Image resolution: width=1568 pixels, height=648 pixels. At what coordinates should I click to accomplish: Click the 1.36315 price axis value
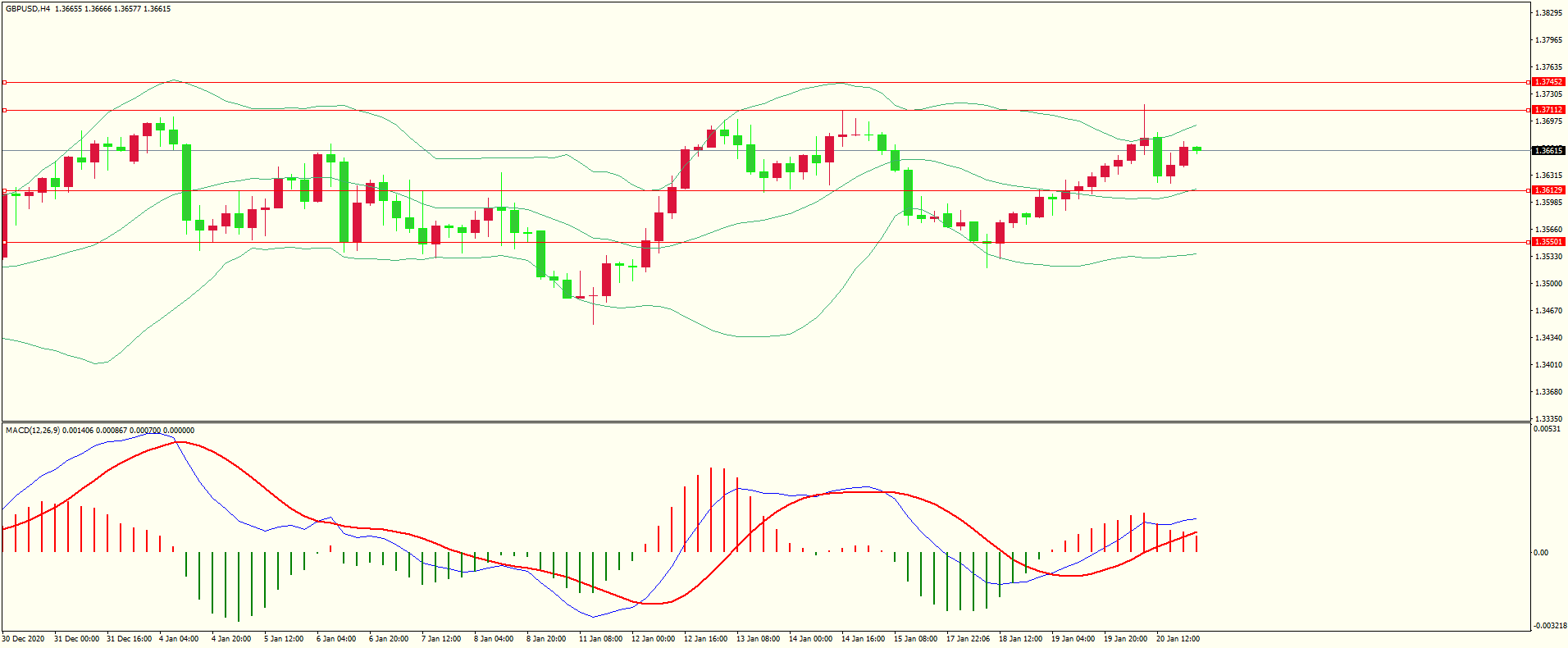pyautogui.click(x=1548, y=176)
